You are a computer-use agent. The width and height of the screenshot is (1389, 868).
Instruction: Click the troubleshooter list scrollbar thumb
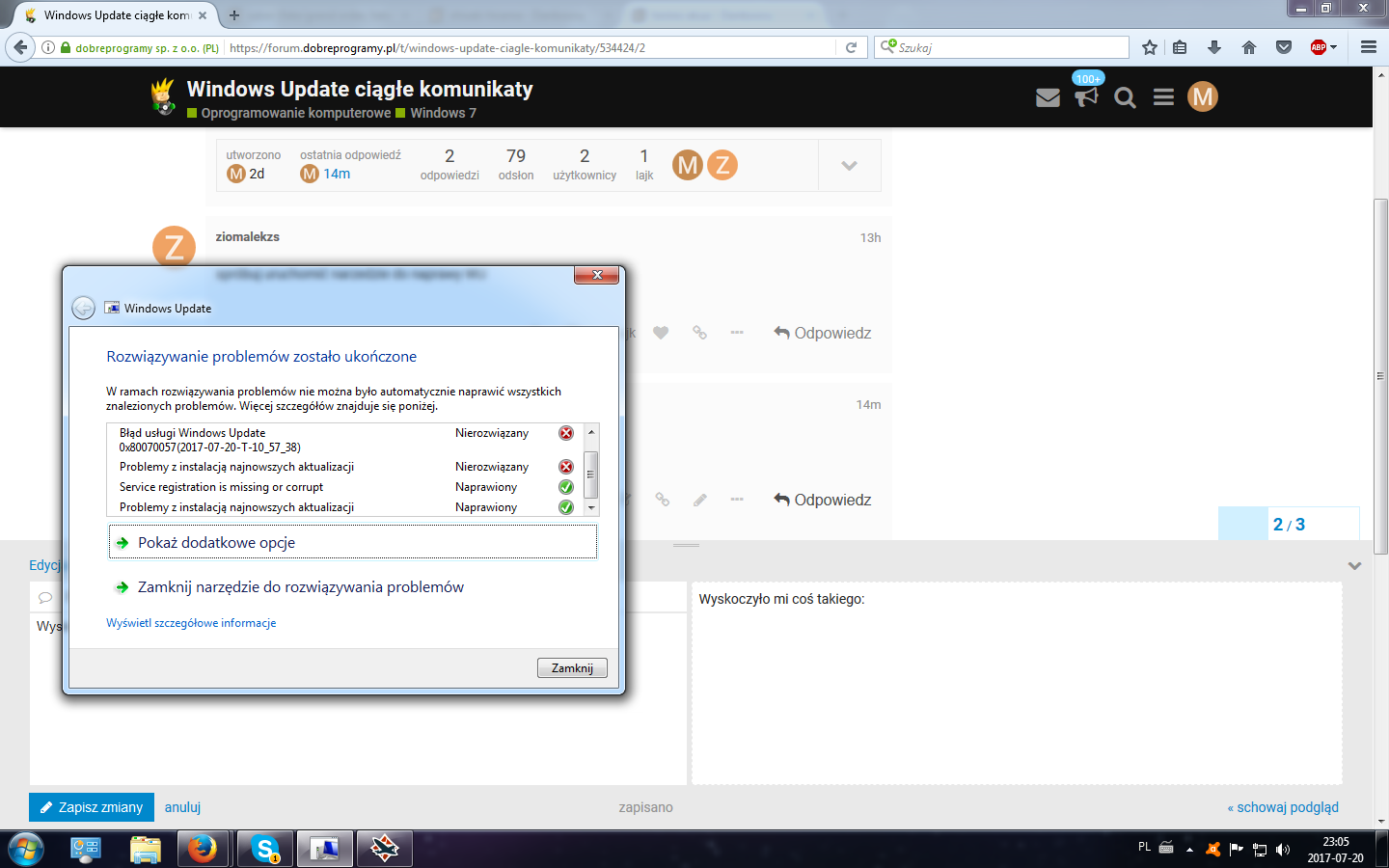[590, 474]
